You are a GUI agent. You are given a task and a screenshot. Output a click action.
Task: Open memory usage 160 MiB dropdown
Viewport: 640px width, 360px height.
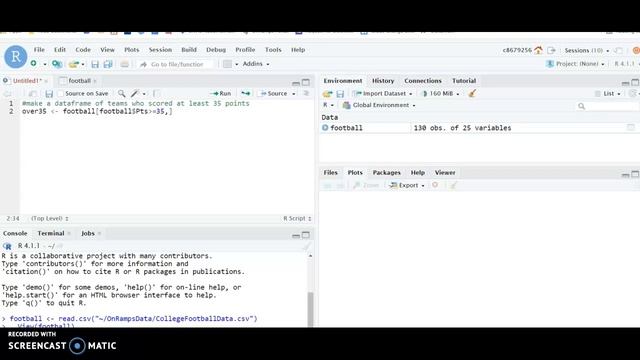[x=440, y=93]
